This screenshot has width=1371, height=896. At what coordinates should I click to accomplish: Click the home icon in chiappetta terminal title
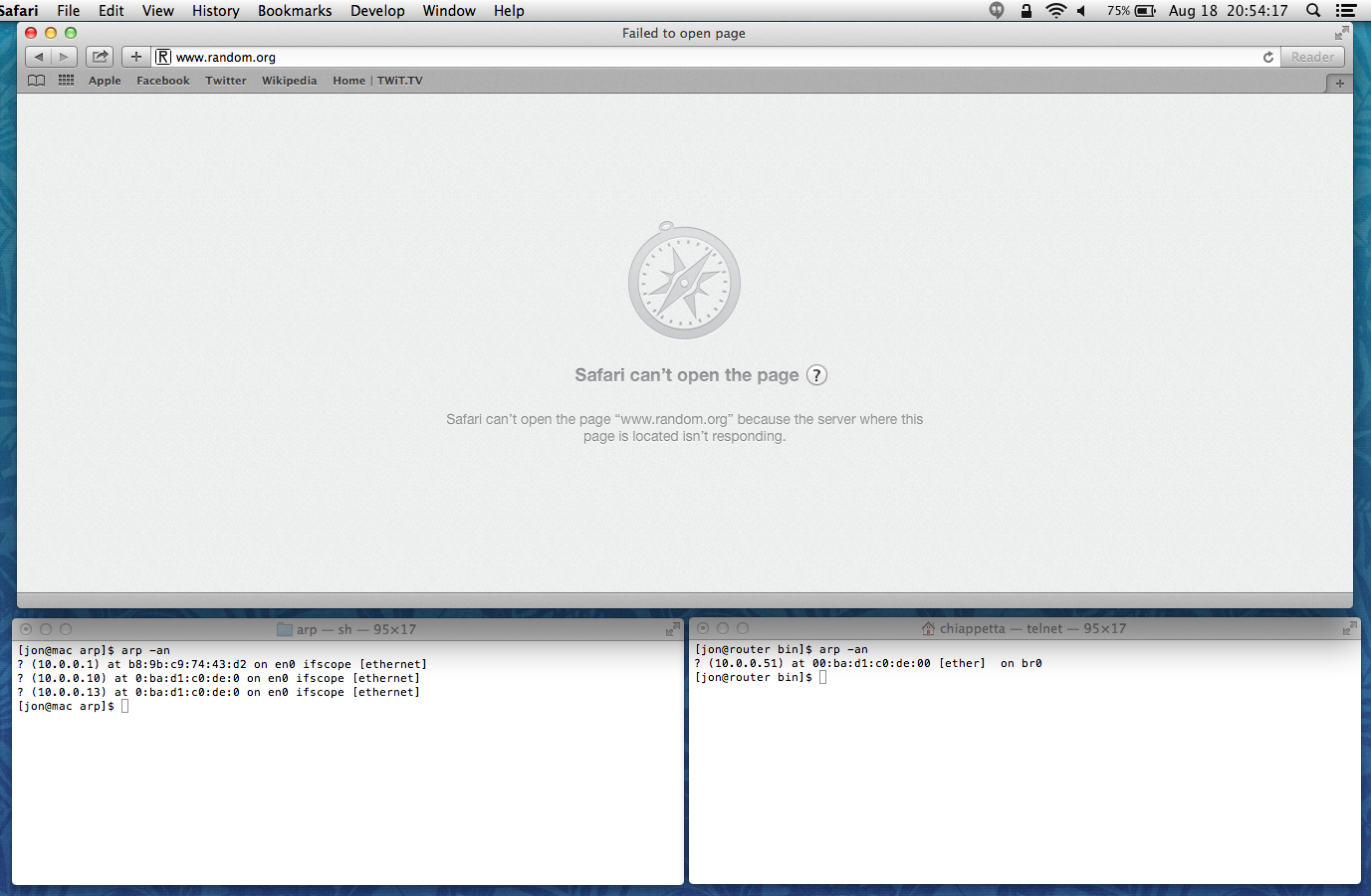coord(928,628)
